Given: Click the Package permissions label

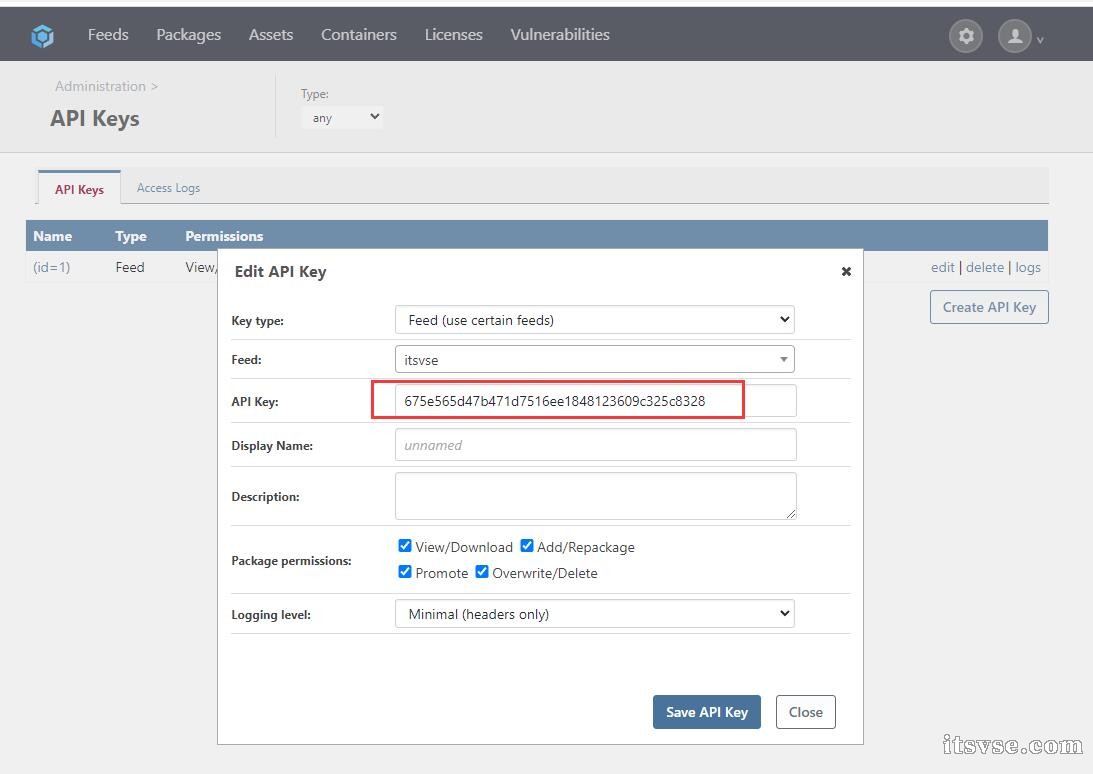Looking at the screenshot, I should click(x=291, y=561).
